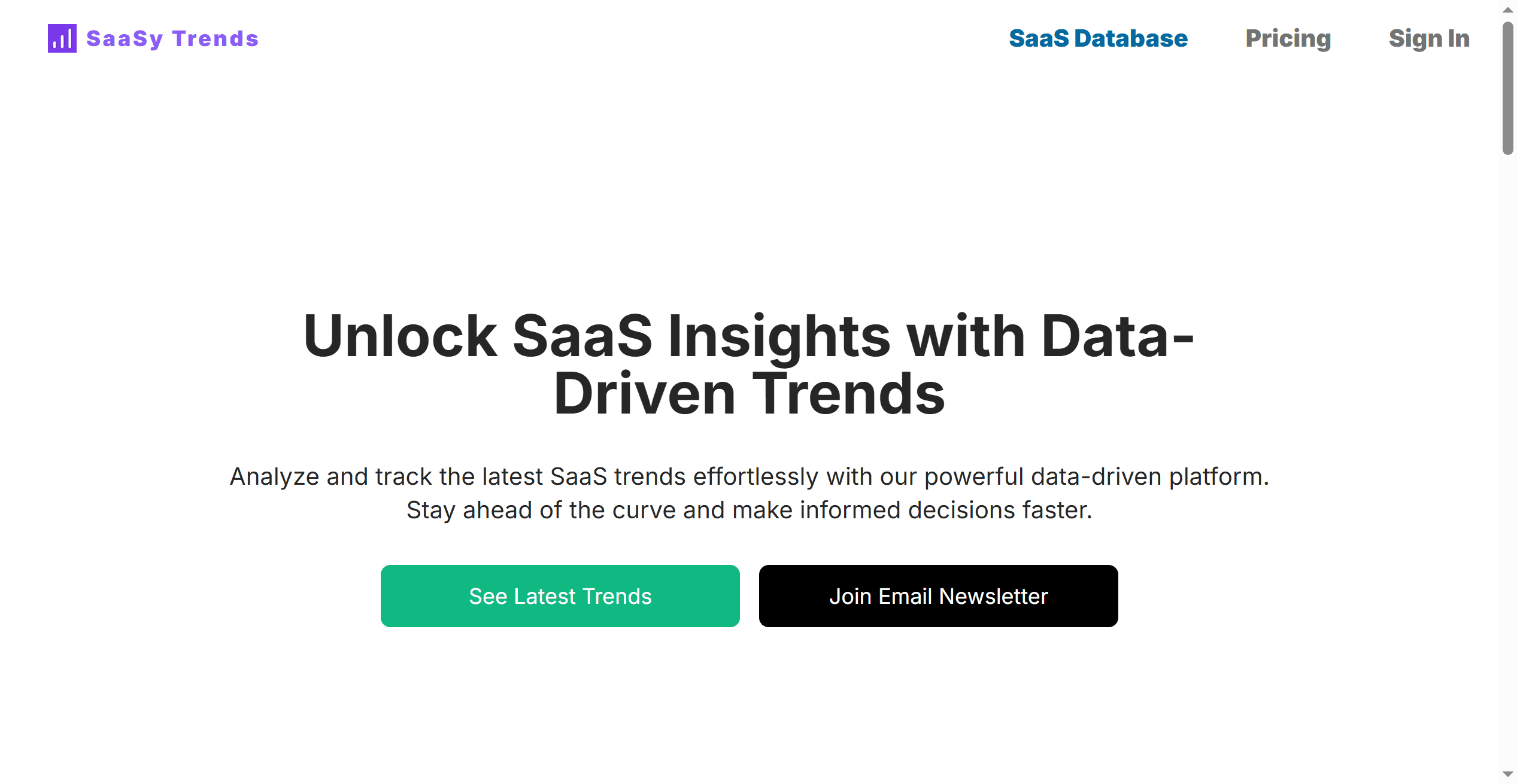The width and height of the screenshot is (1517, 784).
Task: Click the scrollbar down arrow
Action: point(1507,774)
